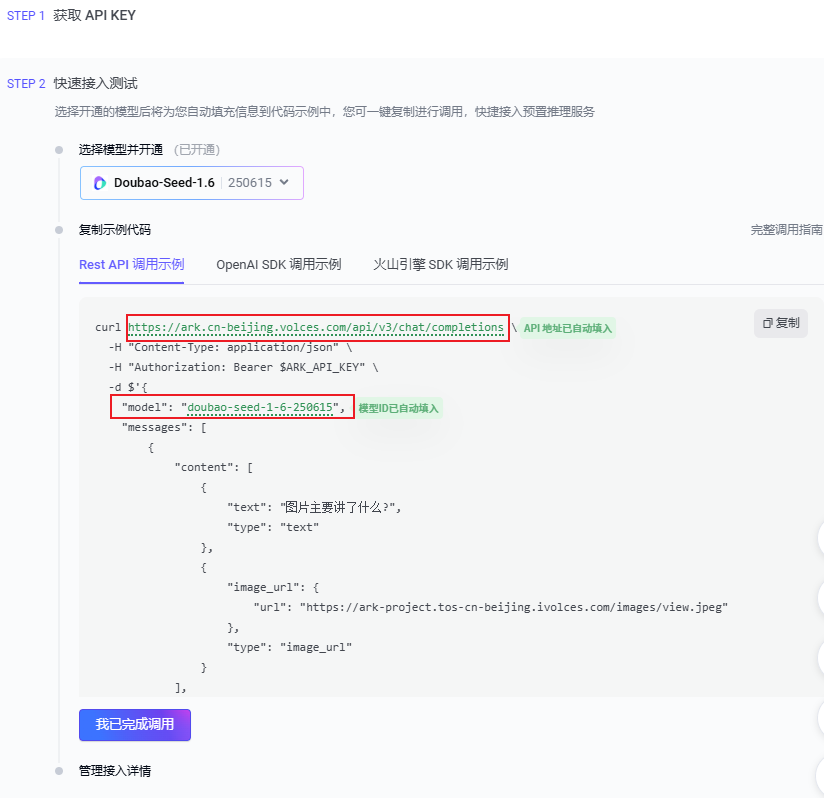Select version 250615 in the model picker
Image resolution: width=824 pixels, height=798 pixels.
point(251,183)
